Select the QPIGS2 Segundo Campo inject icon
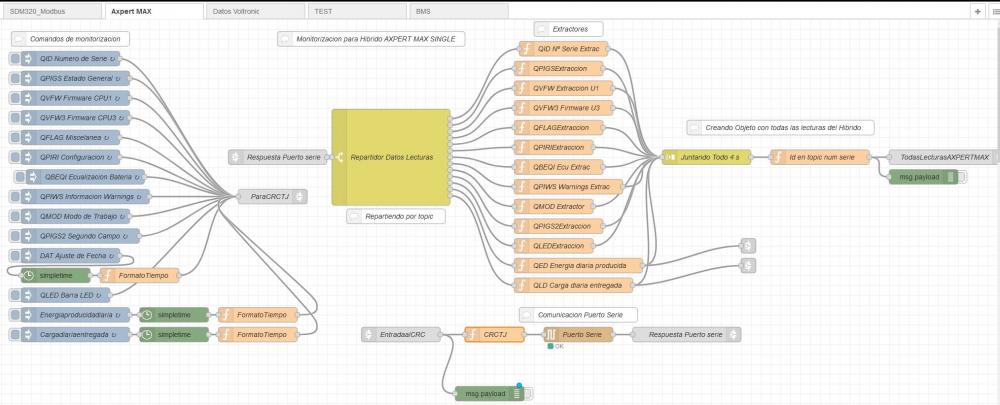 pos(27,236)
